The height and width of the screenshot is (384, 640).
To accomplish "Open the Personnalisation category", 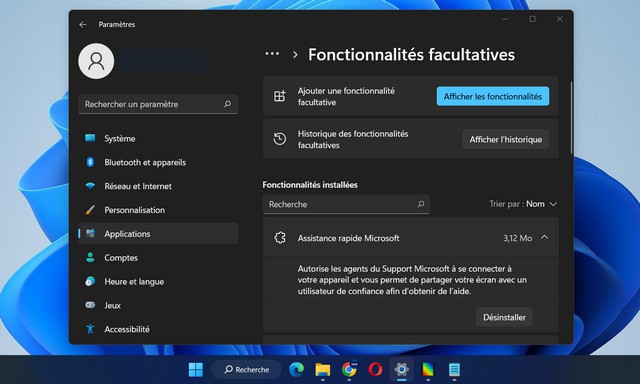I will point(158,210).
